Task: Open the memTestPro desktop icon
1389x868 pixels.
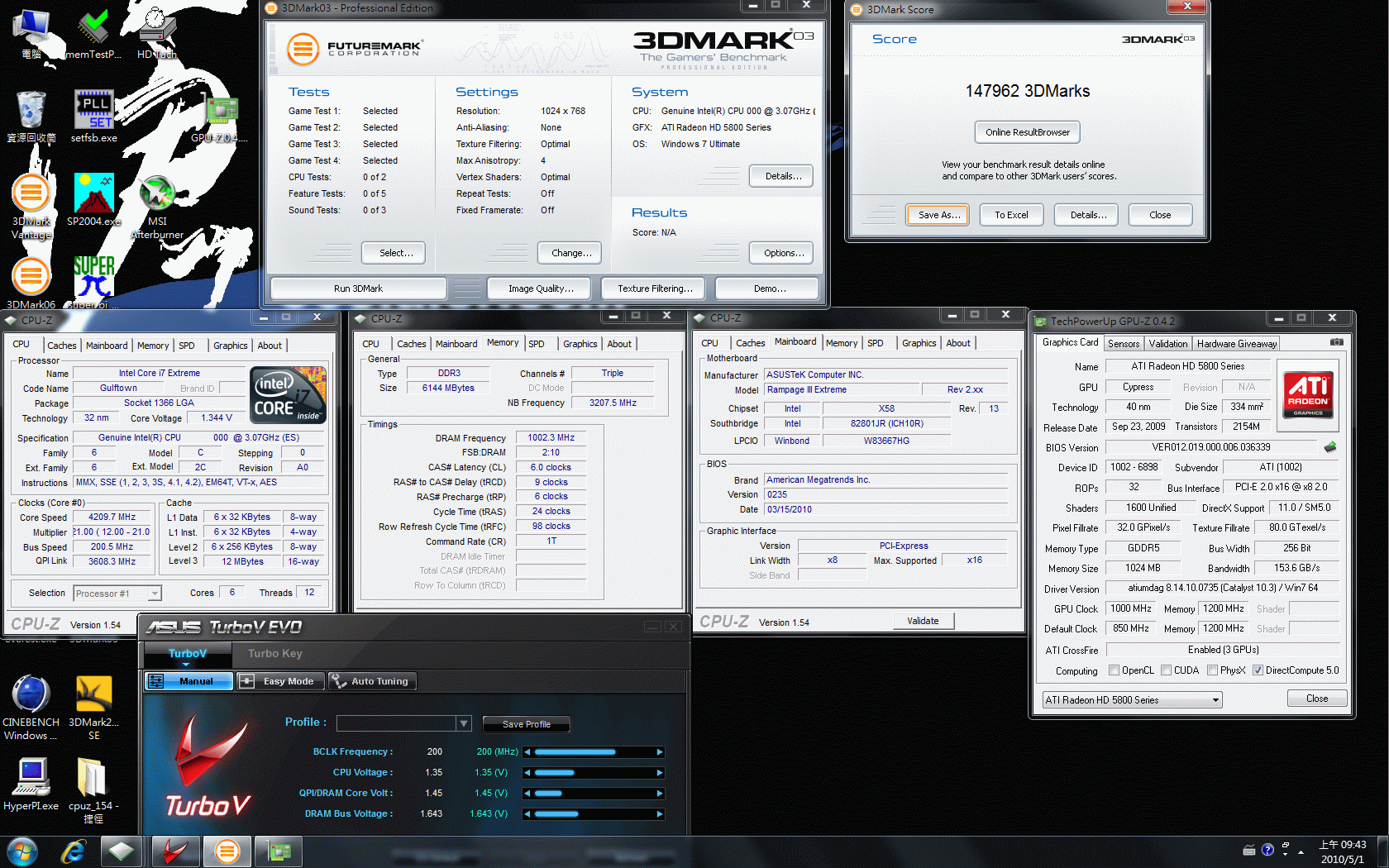Action: click(x=93, y=33)
